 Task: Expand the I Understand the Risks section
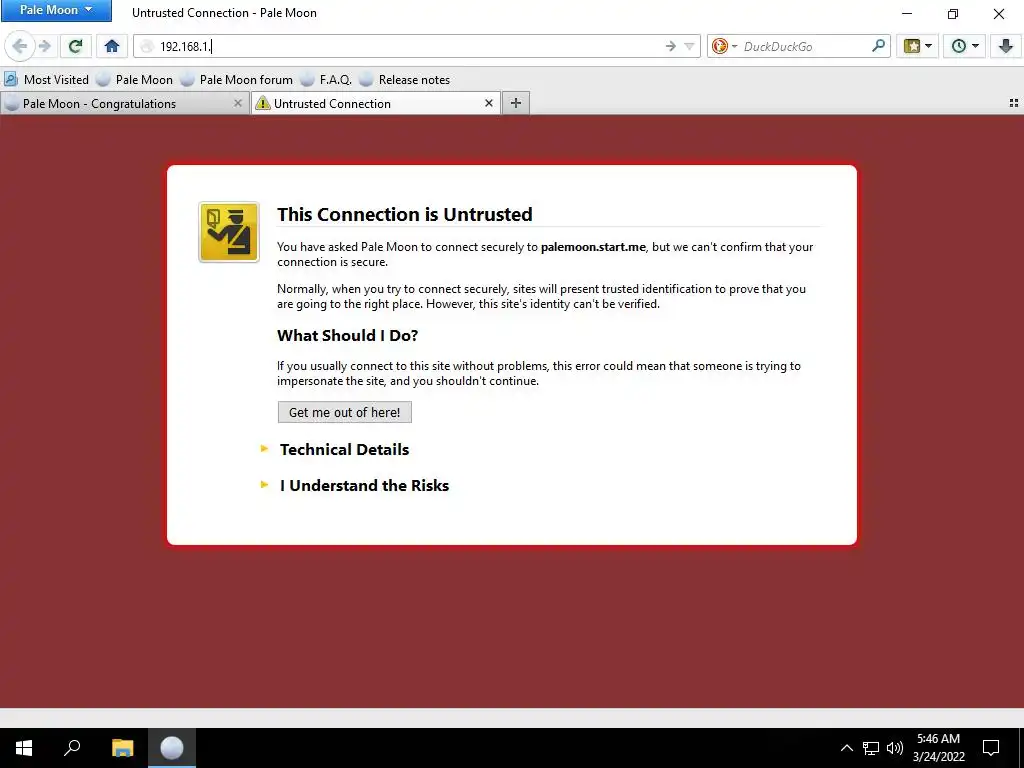[364, 485]
